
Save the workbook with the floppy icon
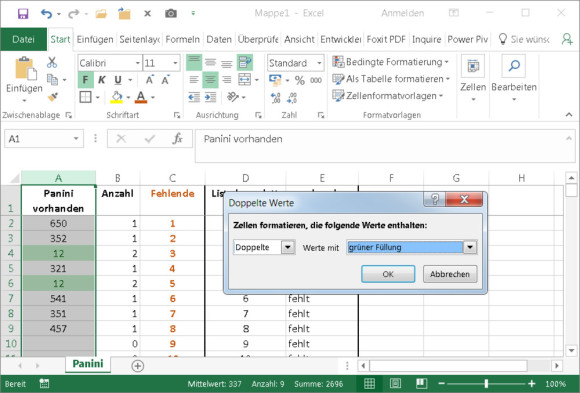click(23, 14)
